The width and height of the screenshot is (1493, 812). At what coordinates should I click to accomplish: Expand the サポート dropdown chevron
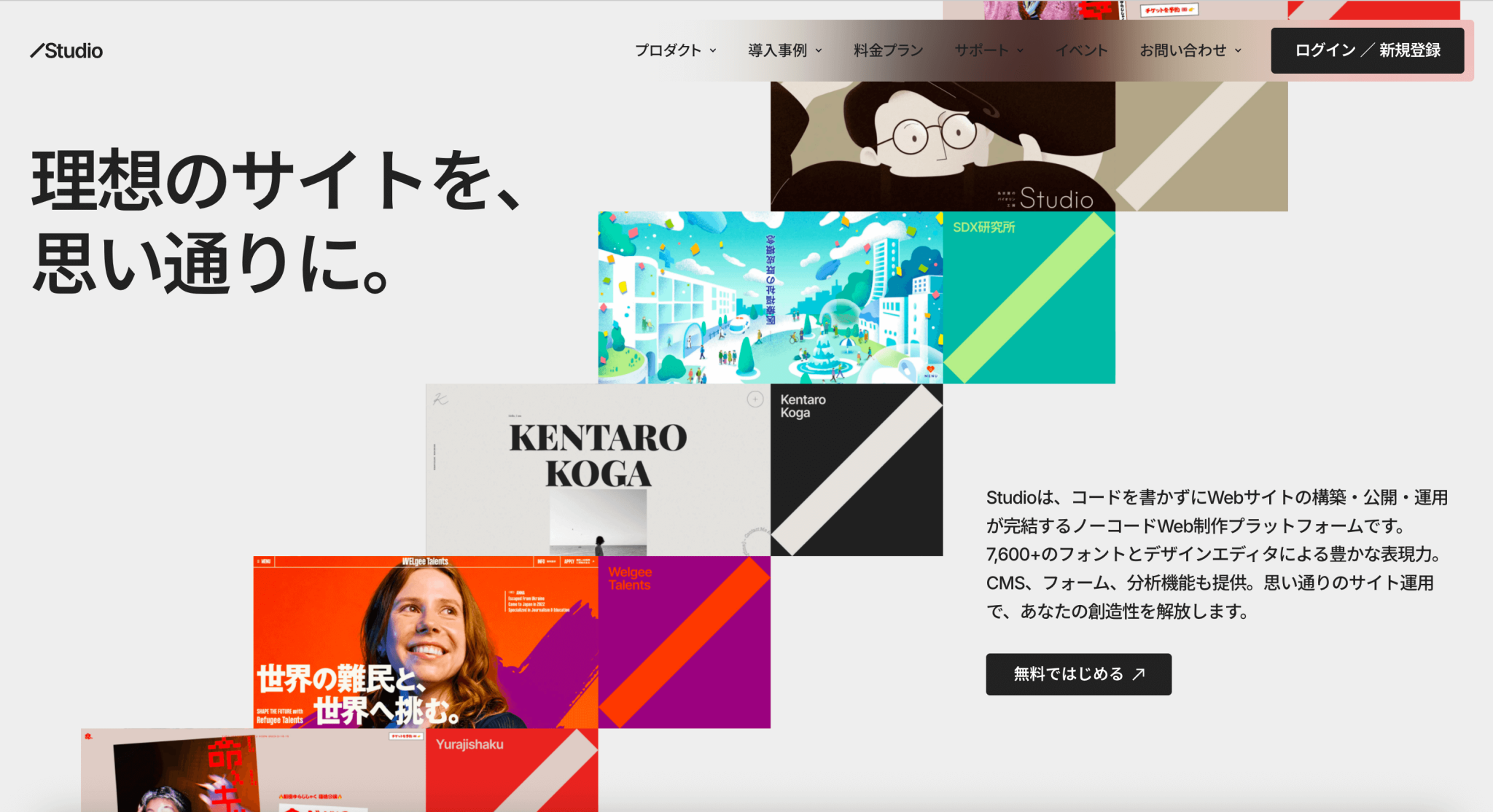coord(1020,50)
